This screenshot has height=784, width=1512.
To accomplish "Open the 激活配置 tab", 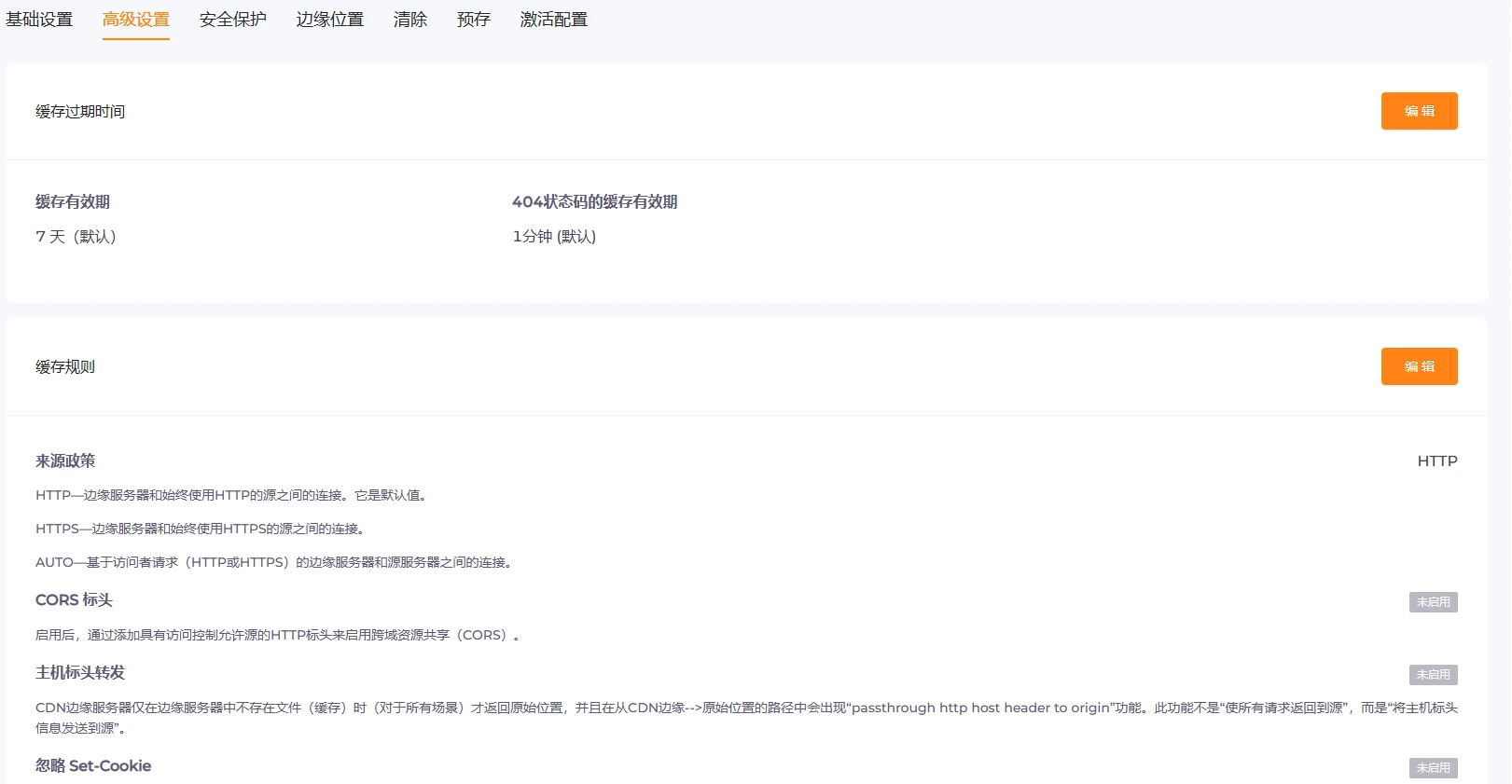I will point(554,20).
